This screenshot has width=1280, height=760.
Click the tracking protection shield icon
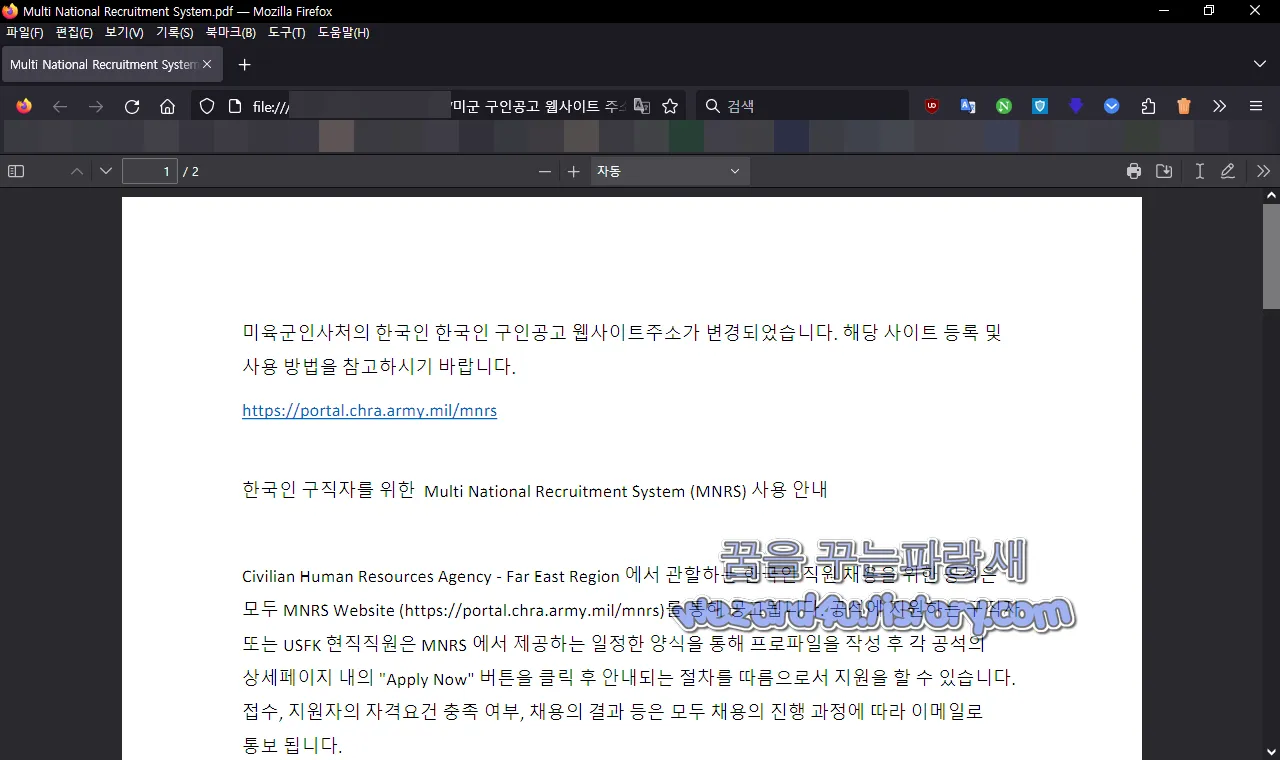[x=207, y=106]
